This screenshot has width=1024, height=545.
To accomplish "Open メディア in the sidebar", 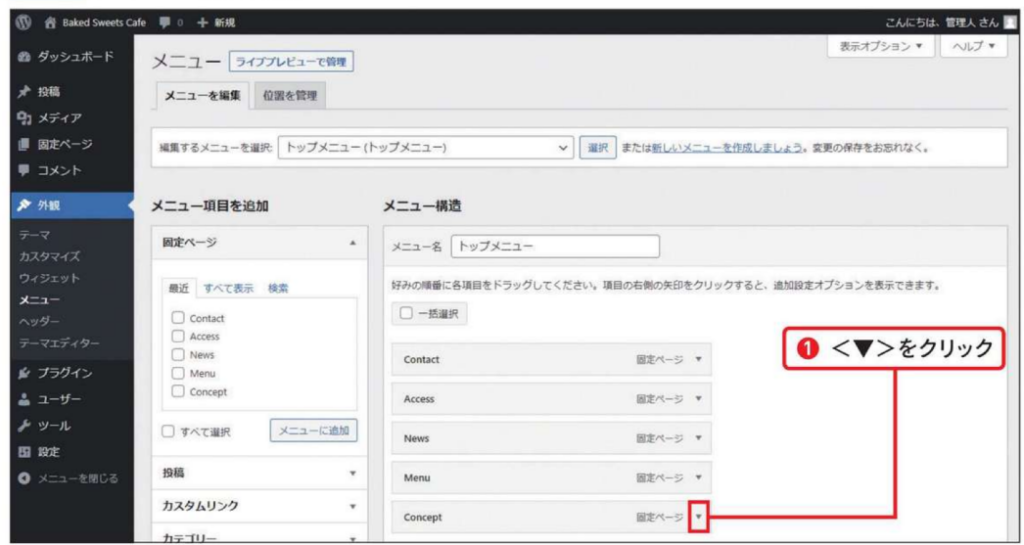I will click(x=59, y=118).
